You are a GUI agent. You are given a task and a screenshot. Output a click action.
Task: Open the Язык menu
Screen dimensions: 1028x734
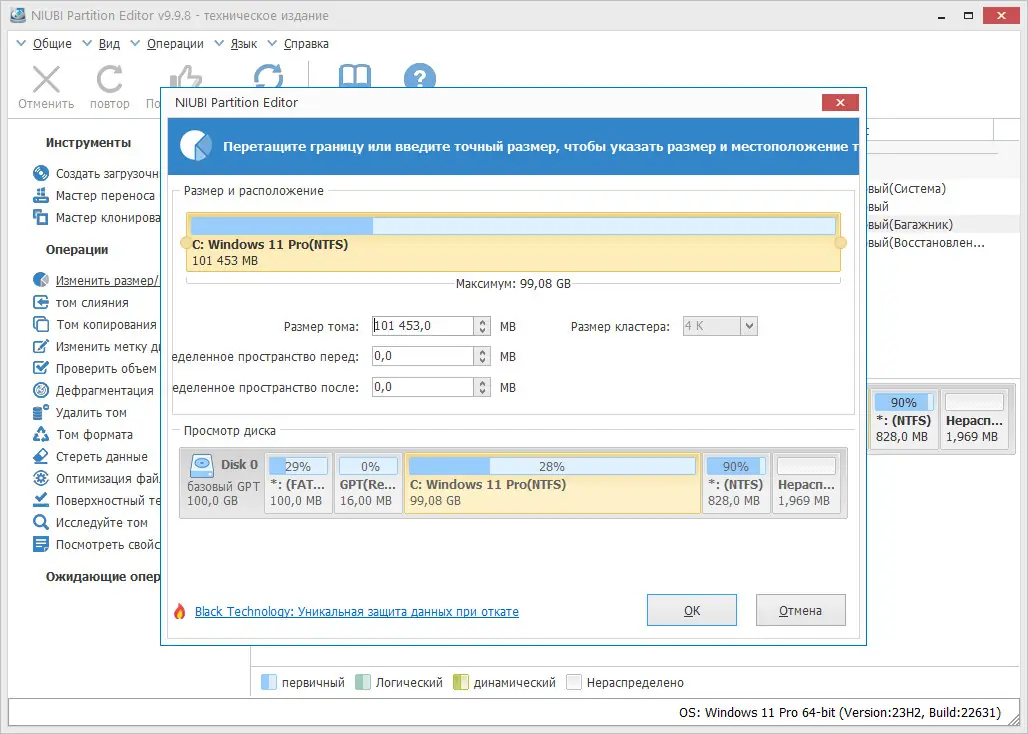[245, 43]
